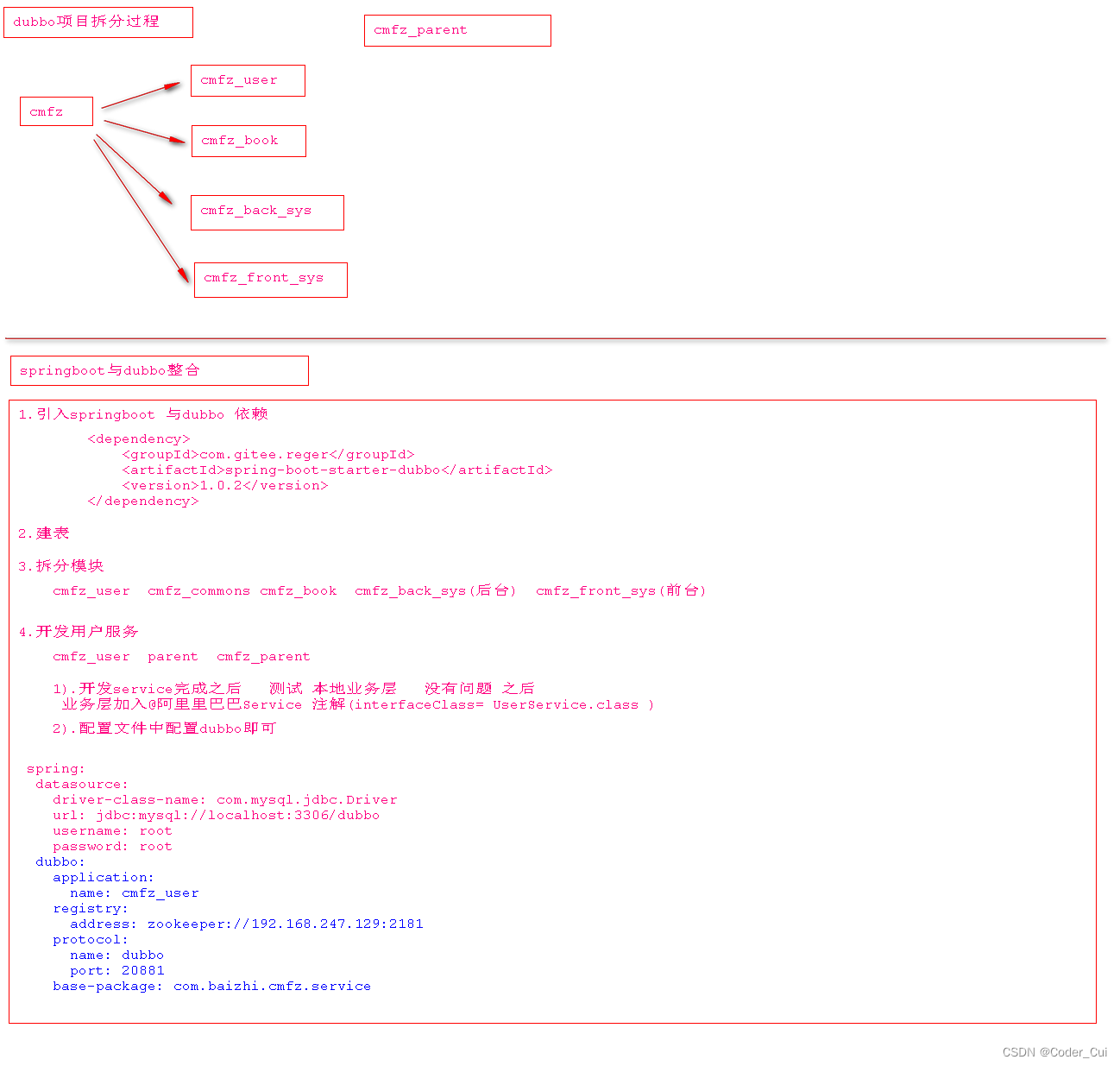Image resolution: width=1120 pixels, height=1066 pixels.
Task: Click sub-step '2).配置文件中配置dubbo即可'
Action: (165, 729)
